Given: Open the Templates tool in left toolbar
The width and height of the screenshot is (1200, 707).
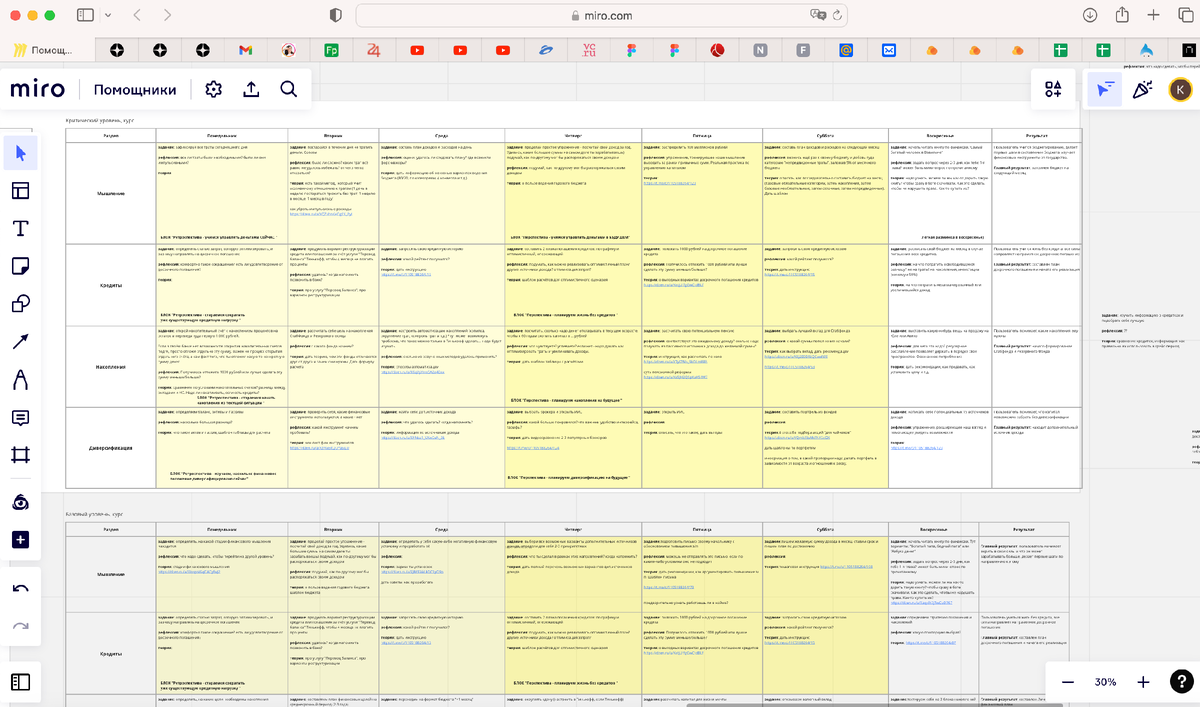Looking at the screenshot, I should [x=20, y=190].
